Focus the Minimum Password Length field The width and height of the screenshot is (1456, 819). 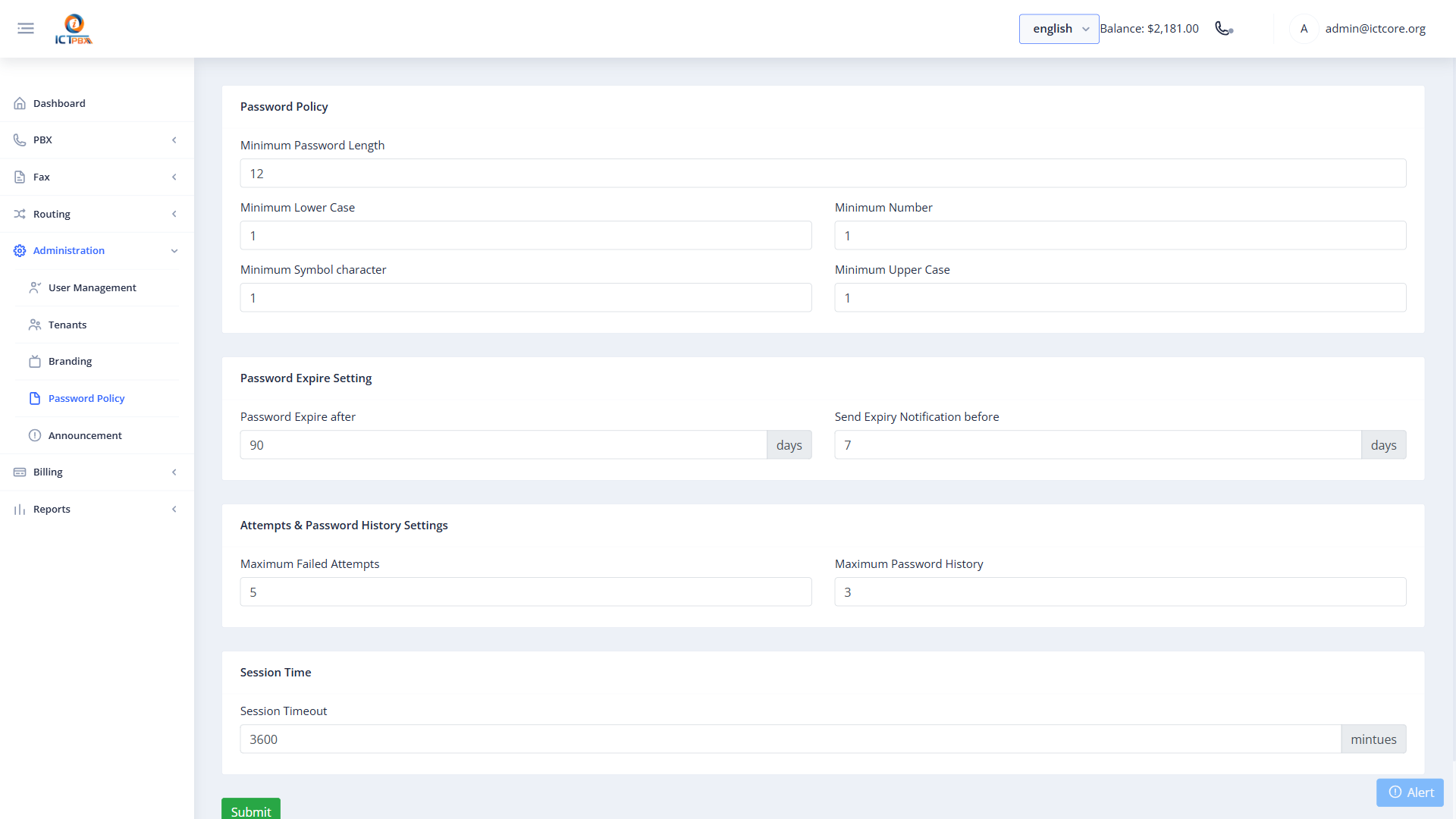[823, 174]
